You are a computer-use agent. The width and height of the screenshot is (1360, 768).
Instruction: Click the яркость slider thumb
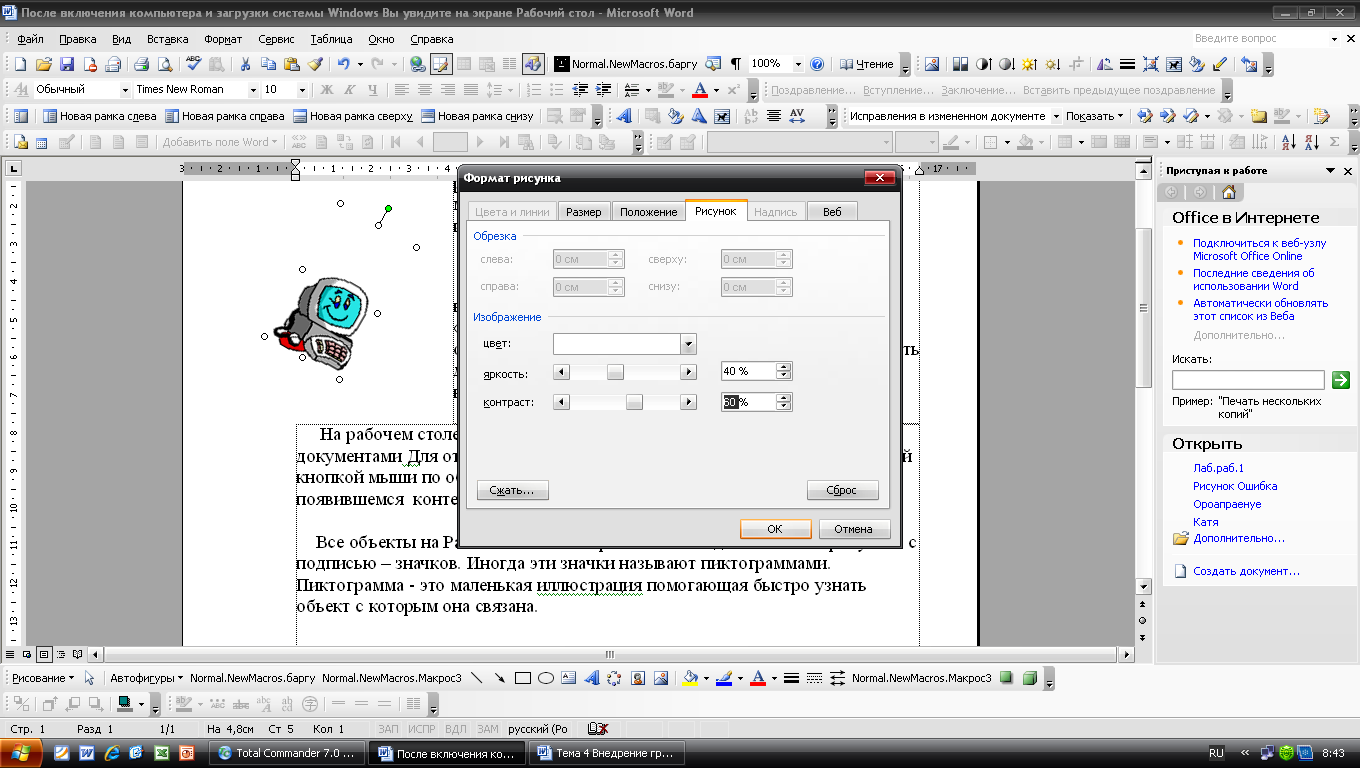click(615, 372)
